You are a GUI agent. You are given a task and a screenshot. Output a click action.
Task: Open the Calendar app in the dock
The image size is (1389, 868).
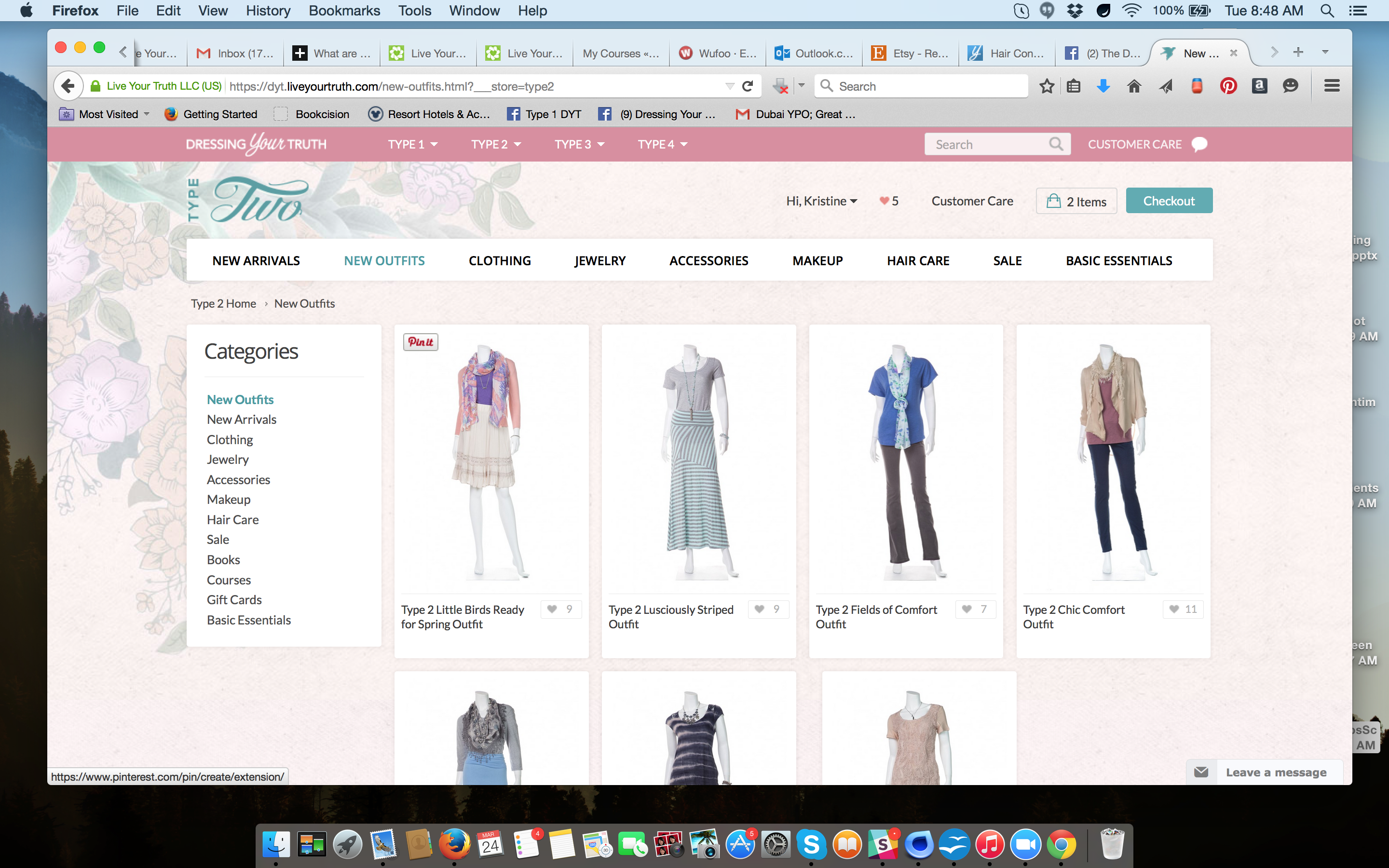[490, 844]
